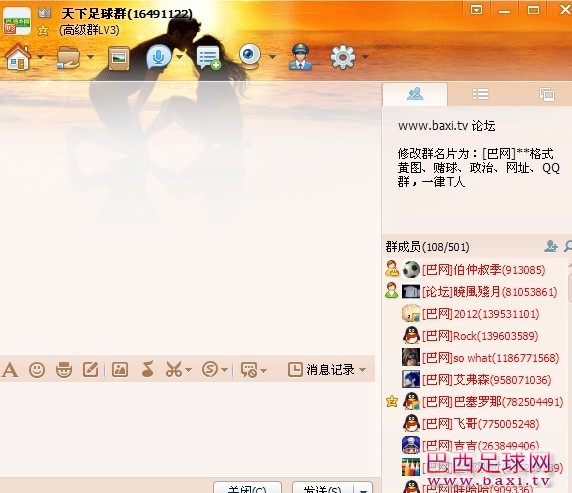Click the 关闭(C) close button
The image size is (572, 493).
click(x=247, y=489)
